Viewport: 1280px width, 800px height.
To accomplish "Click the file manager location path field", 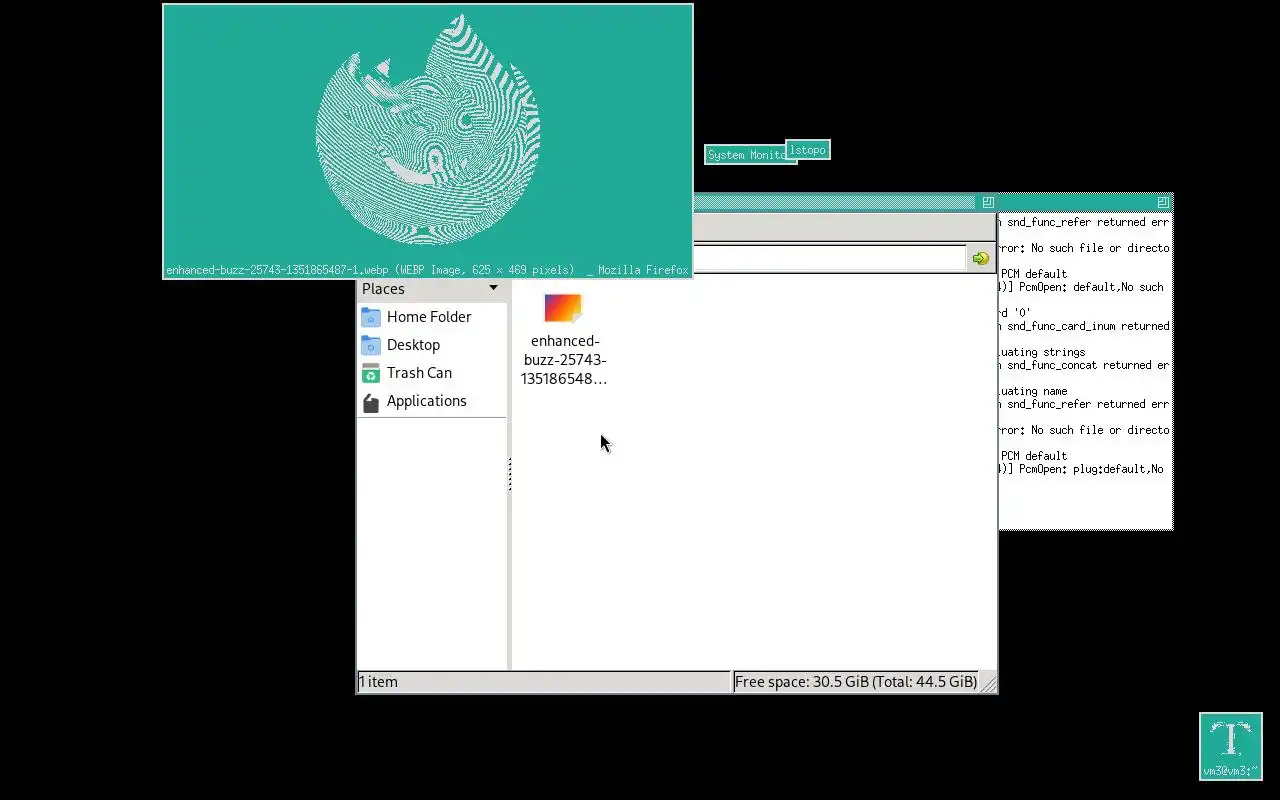I will [829, 258].
